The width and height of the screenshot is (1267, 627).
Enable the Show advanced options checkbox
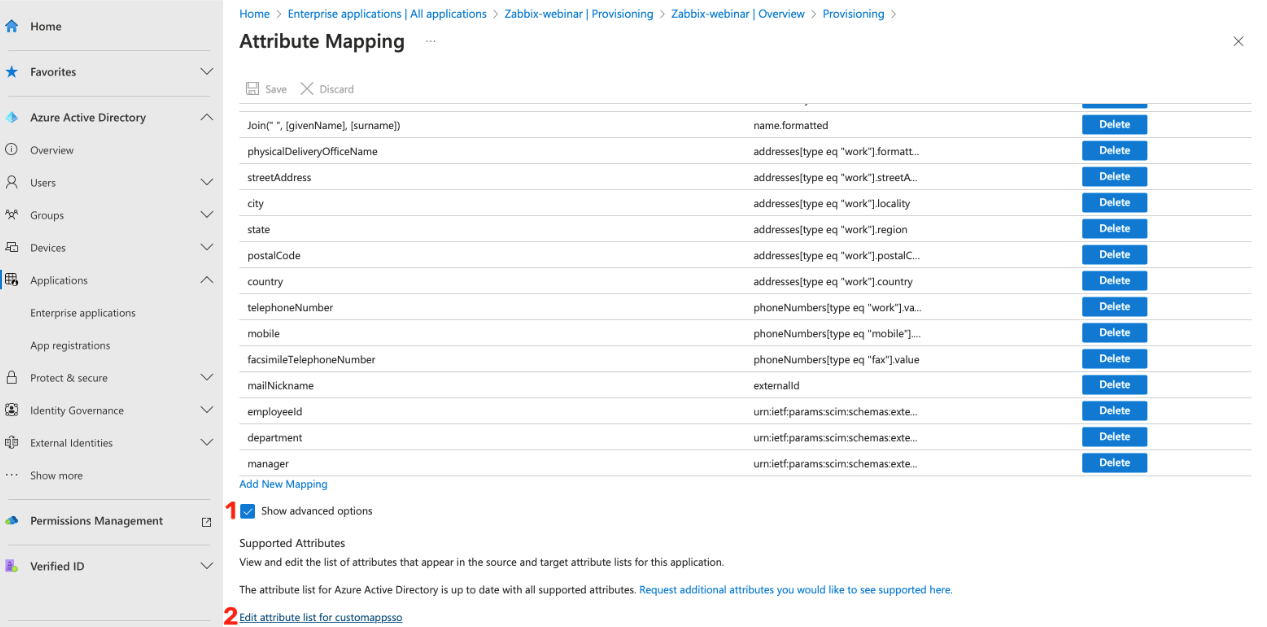coord(246,510)
